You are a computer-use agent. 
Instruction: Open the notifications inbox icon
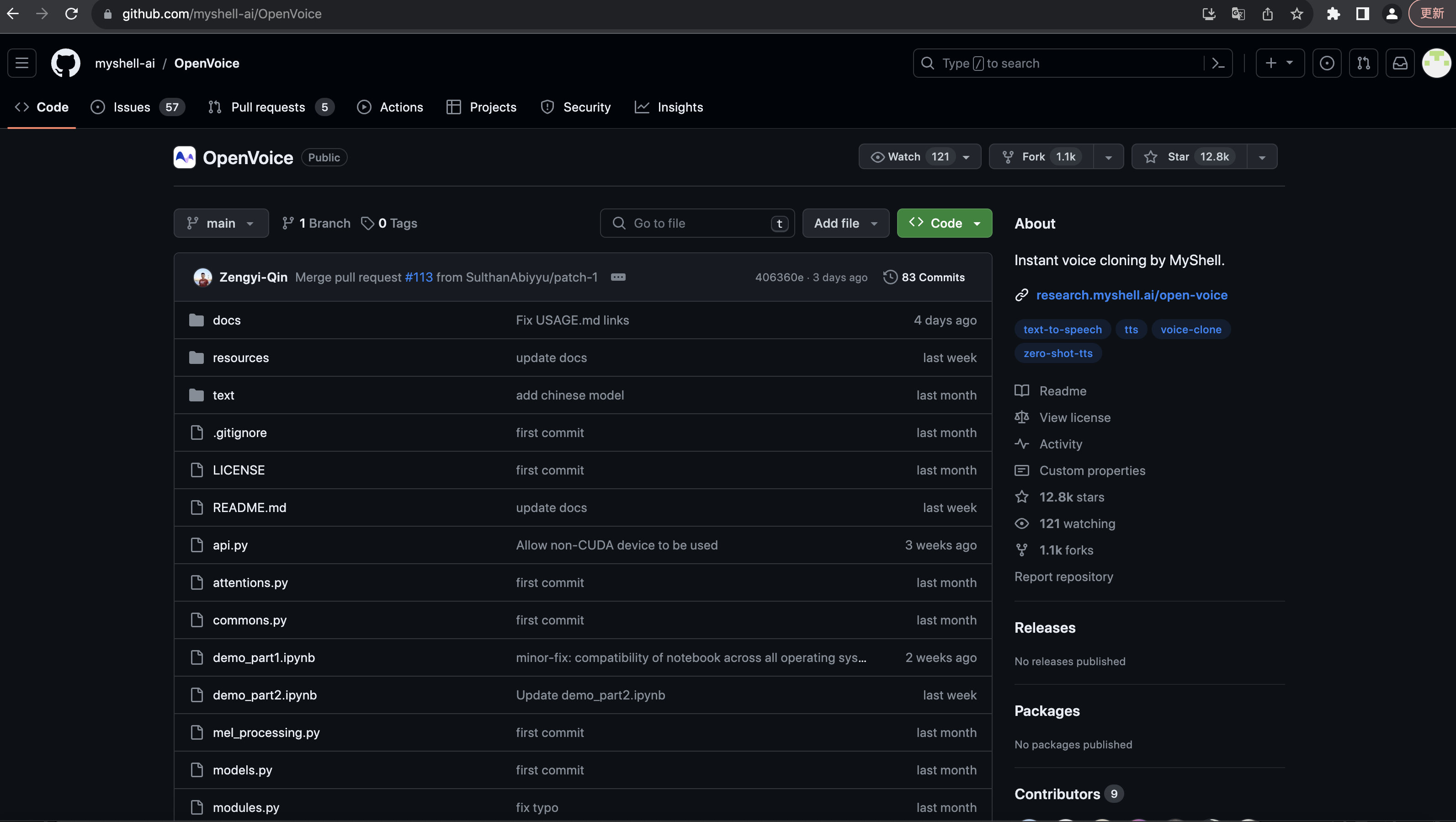pos(1399,63)
